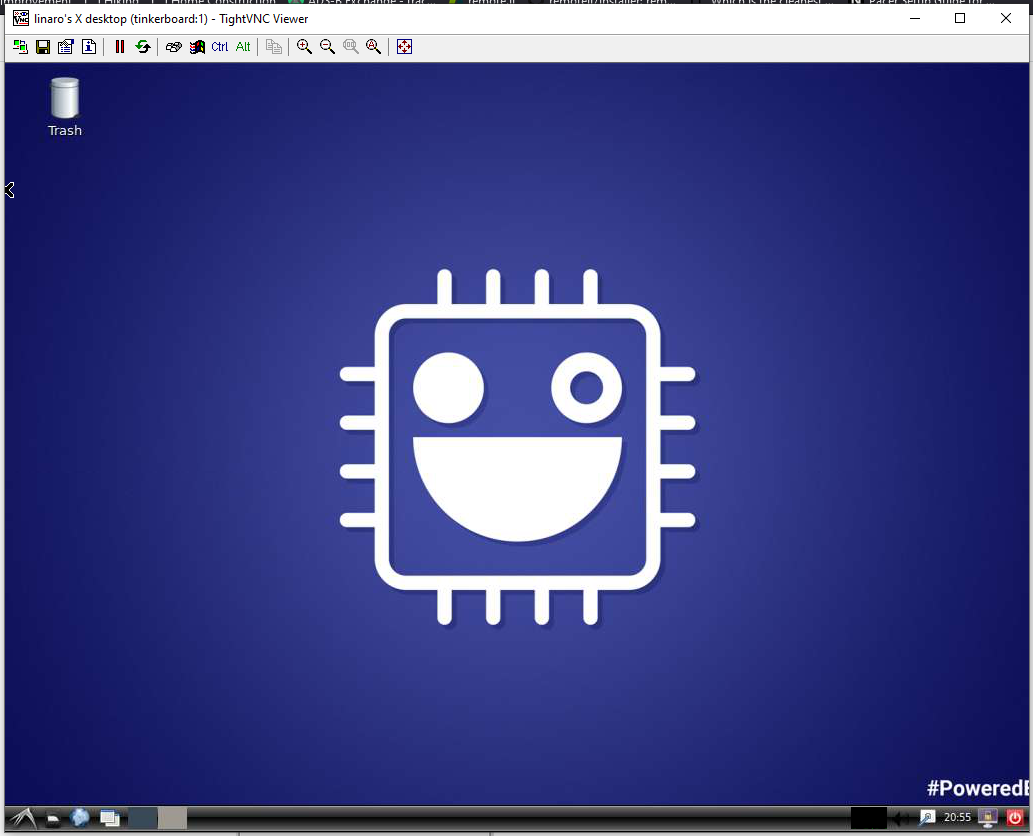Click the 20:55 panel clock
The image size is (1033, 836).
(x=957, y=818)
